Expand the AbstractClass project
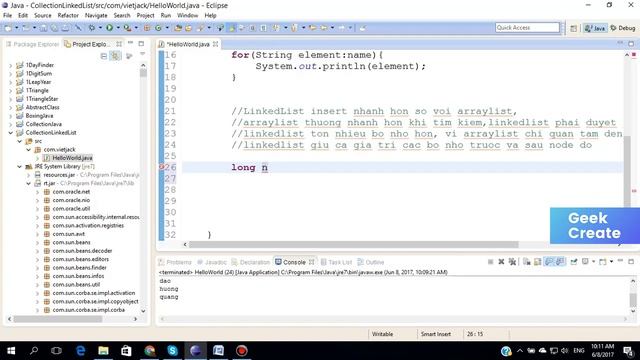Screen dimensions: 640x360 point(11,107)
